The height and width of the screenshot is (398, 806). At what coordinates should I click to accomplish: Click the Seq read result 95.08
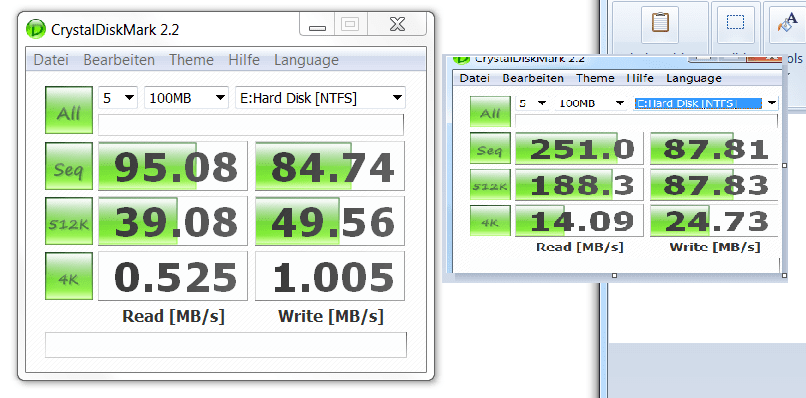173,166
